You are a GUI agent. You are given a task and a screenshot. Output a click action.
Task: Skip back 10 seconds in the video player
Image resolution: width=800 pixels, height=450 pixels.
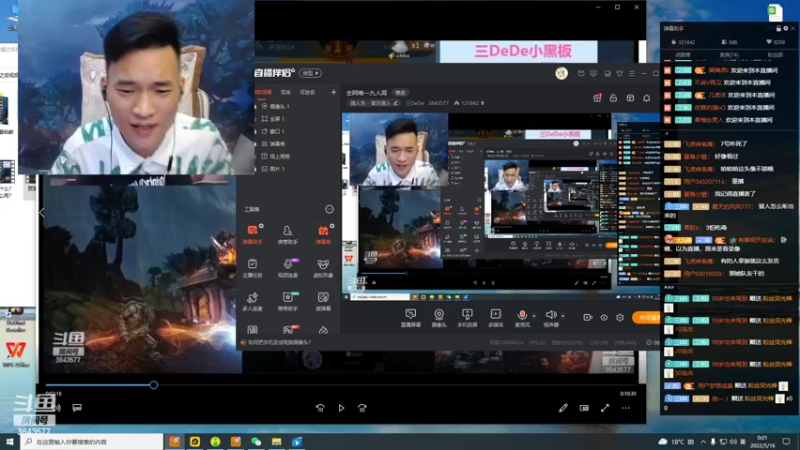point(320,408)
